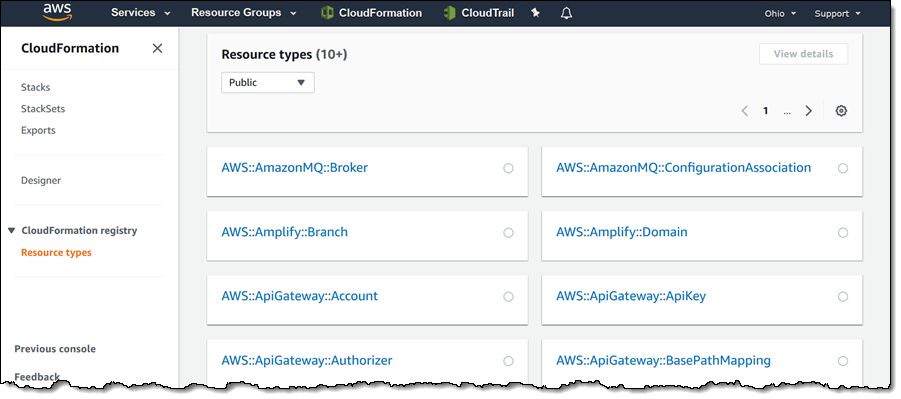The height and width of the screenshot is (399, 901).
Task: Open table preferences gear icon
Action: (x=841, y=111)
